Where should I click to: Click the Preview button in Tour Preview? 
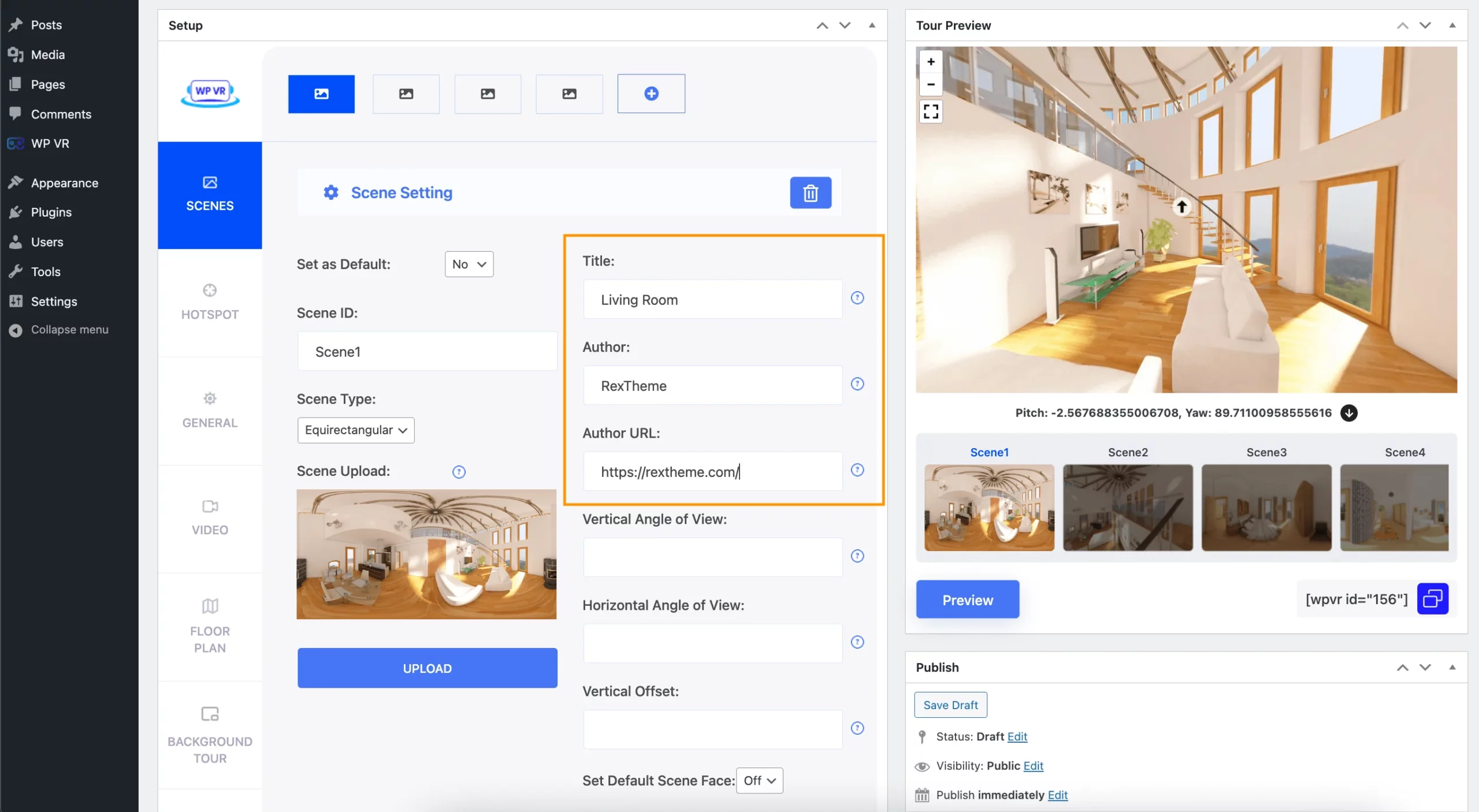tap(966, 598)
